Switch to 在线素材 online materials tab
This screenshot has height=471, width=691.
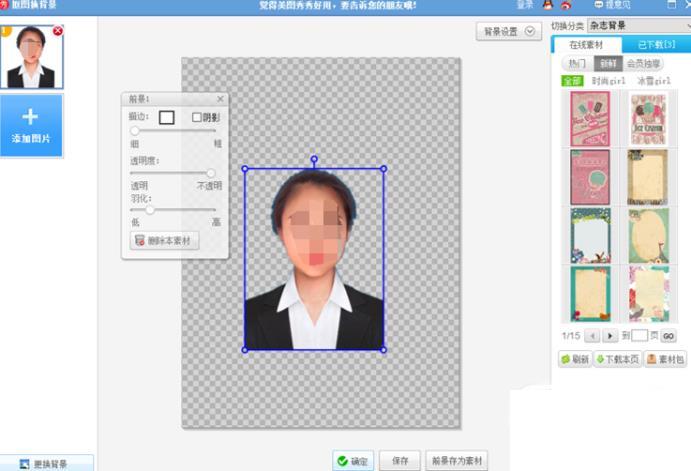(x=586, y=45)
